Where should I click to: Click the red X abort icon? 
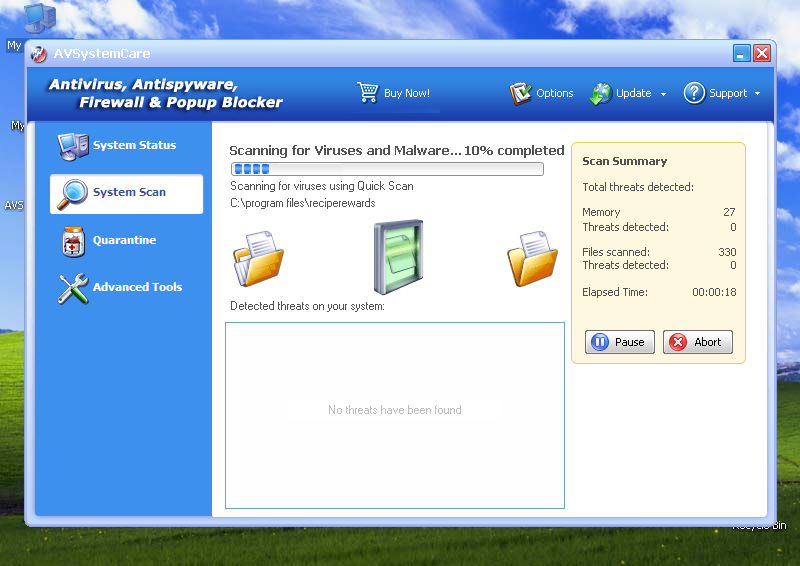(x=678, y=342)
